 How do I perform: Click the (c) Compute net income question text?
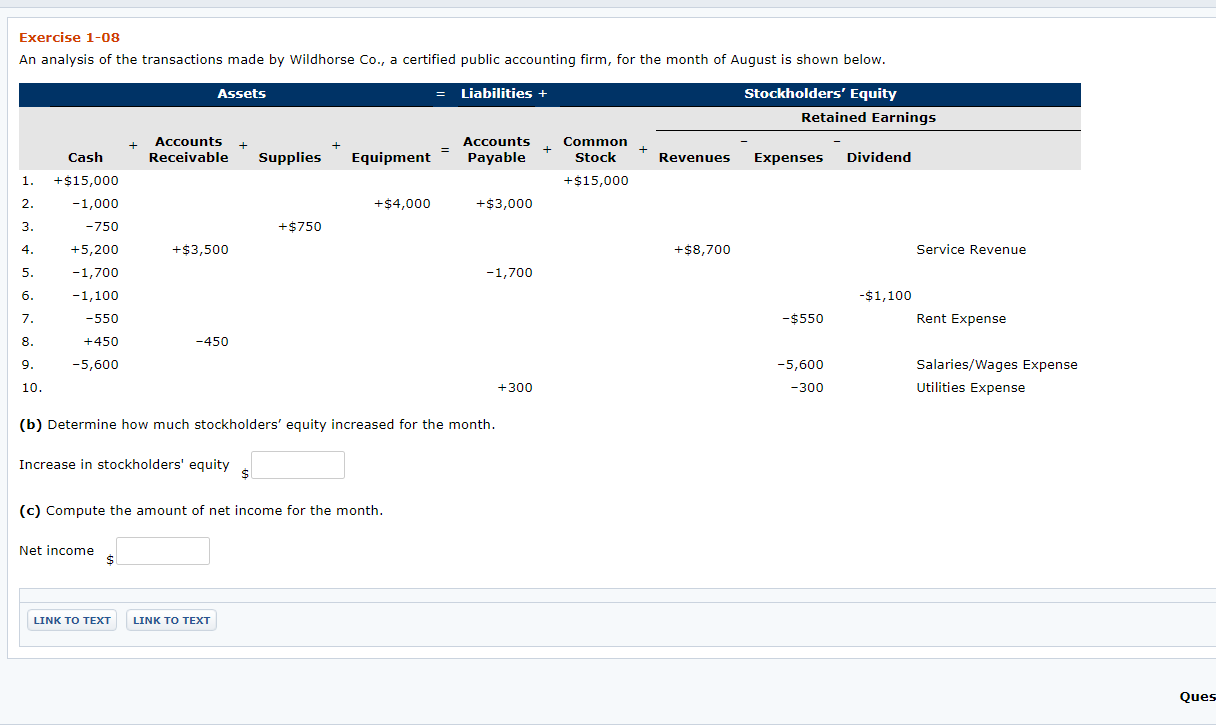[x=201, y=511]
